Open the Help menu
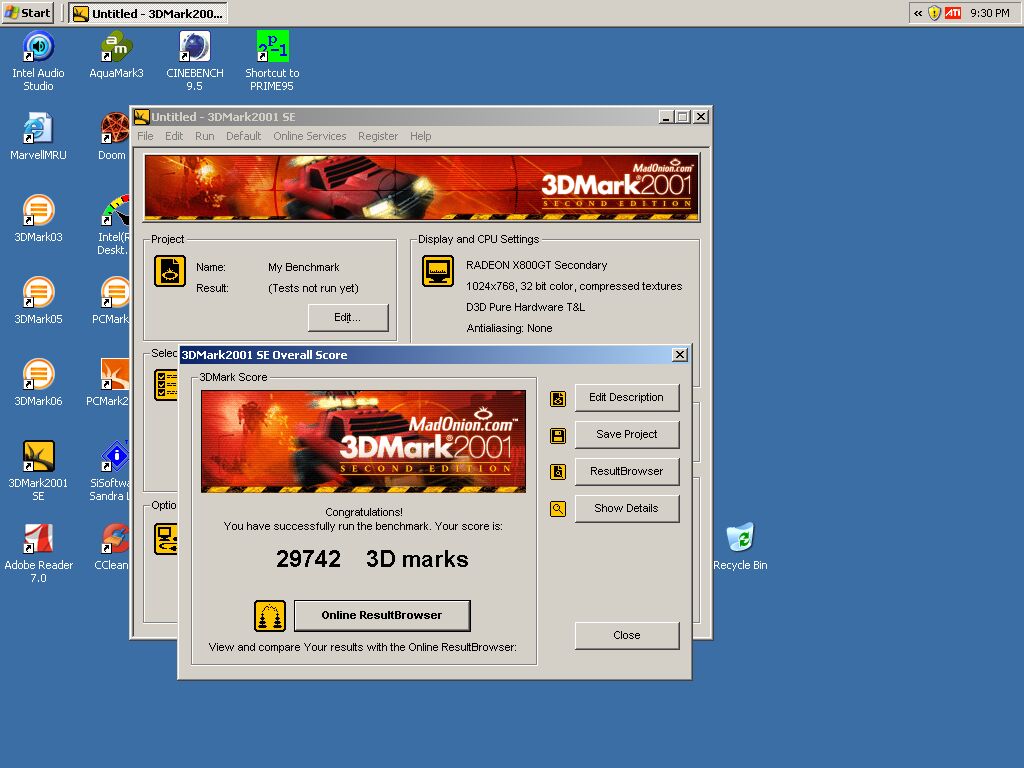 pyautogui.click(x=421, y=136)
